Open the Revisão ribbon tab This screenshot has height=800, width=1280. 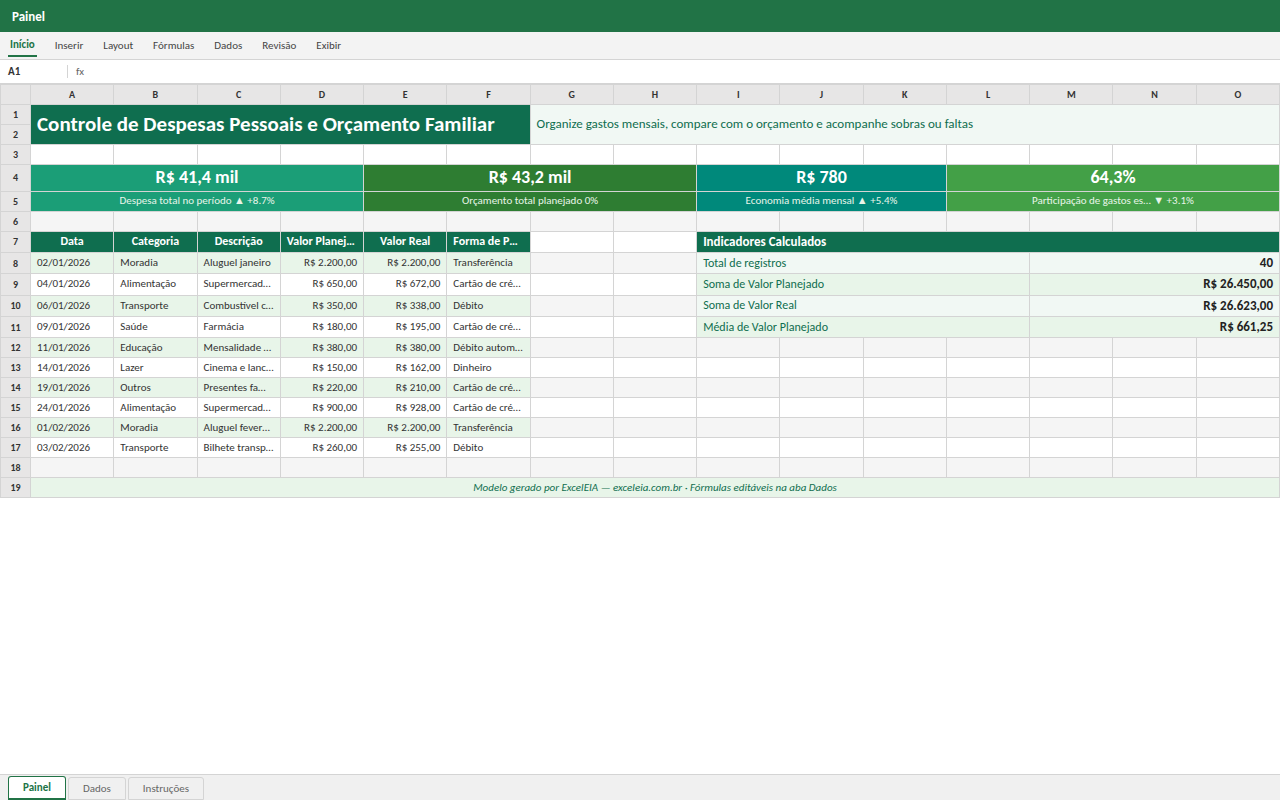(x=279, y=46)
